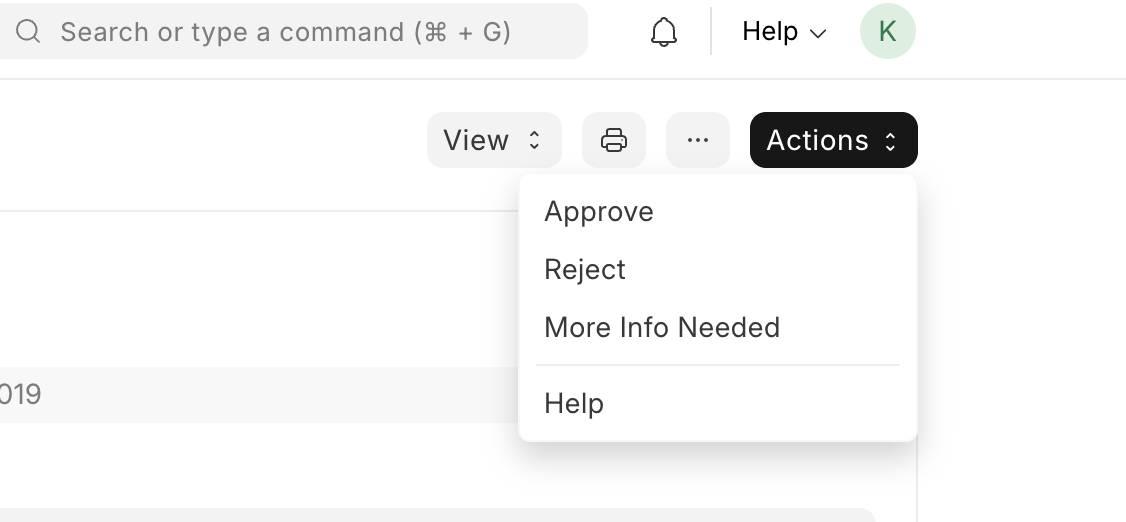Select the More Info Needed option
The height and width of the screenshot is (522, 1126).
click(662, 327)
